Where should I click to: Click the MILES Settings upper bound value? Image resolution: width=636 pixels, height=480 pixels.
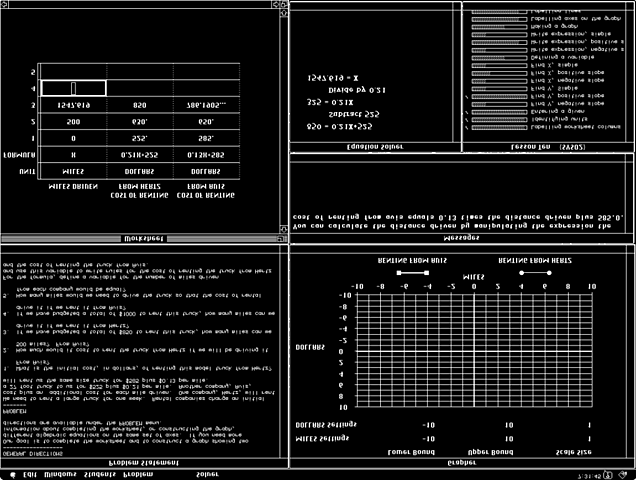pyautogui.click(x=509, y=439)
